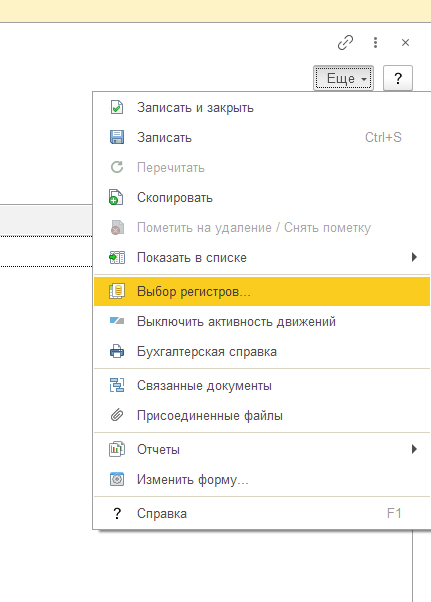431x602 pixels.
Task: Click the printer icon for Бухгалтерская справка
Action: click(117, 351)
